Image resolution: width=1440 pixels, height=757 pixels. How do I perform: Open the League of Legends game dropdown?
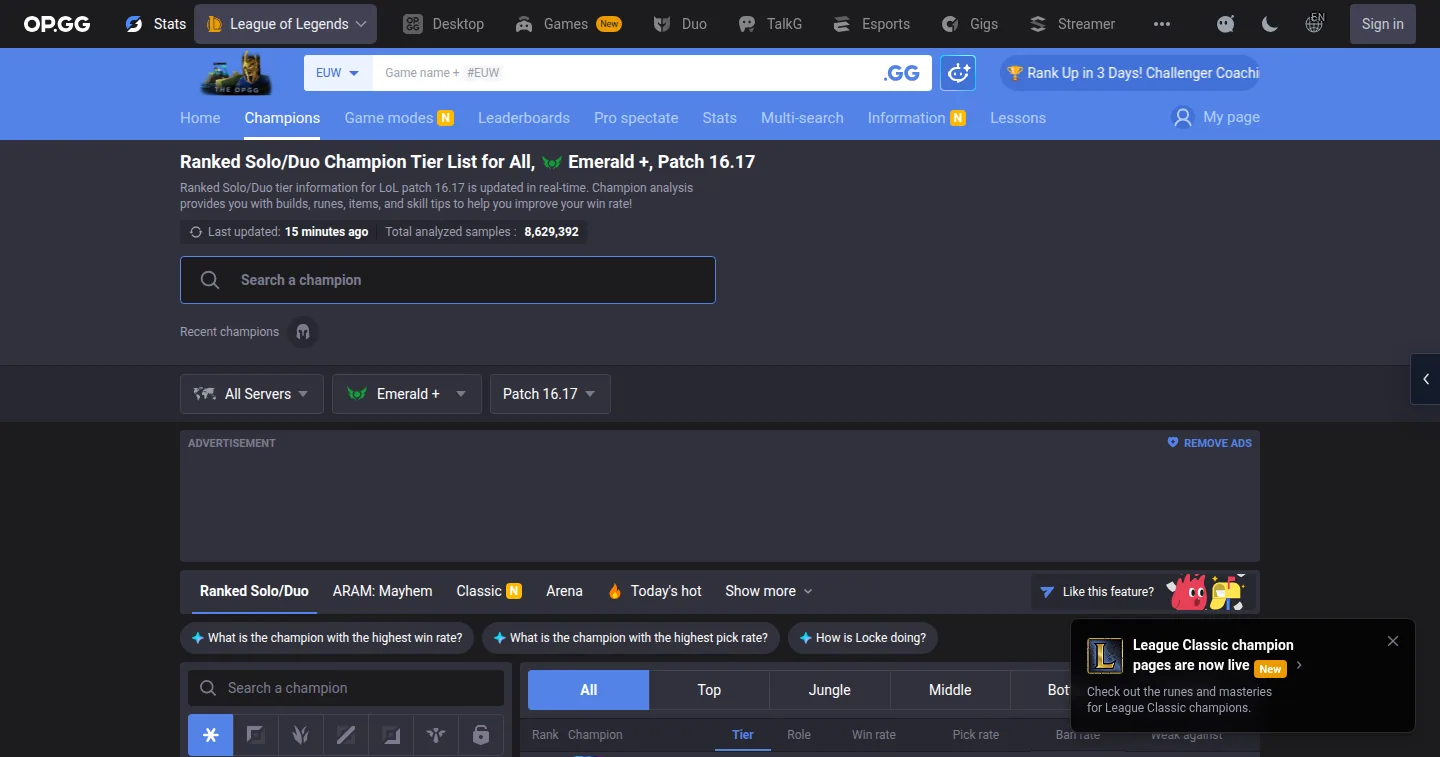point(286,24)
